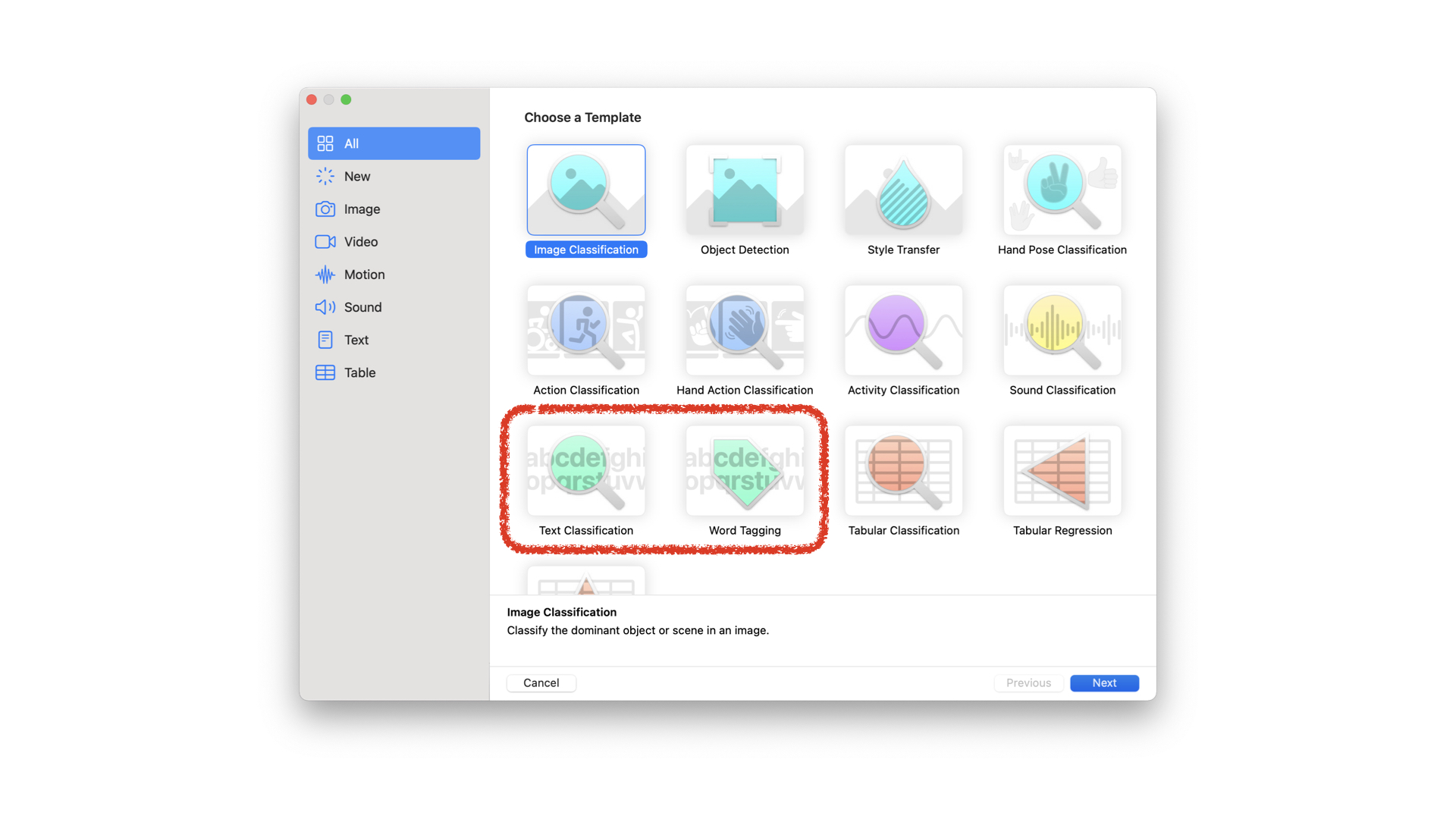Image resolution: width=1456 pixels, height=819 pixels.
Task: Pick the Tabular Classification template icon
Action: click(x=903, y=470)
